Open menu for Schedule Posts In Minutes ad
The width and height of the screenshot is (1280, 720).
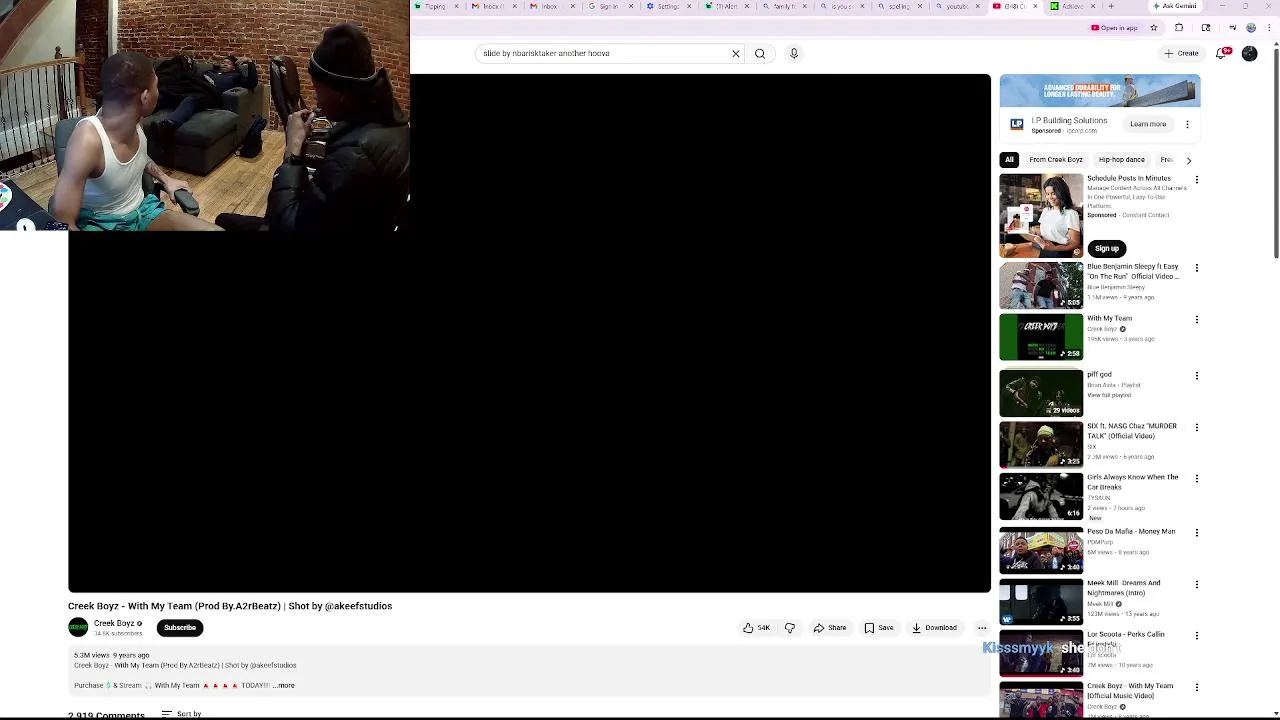(x=1196, y=180)
